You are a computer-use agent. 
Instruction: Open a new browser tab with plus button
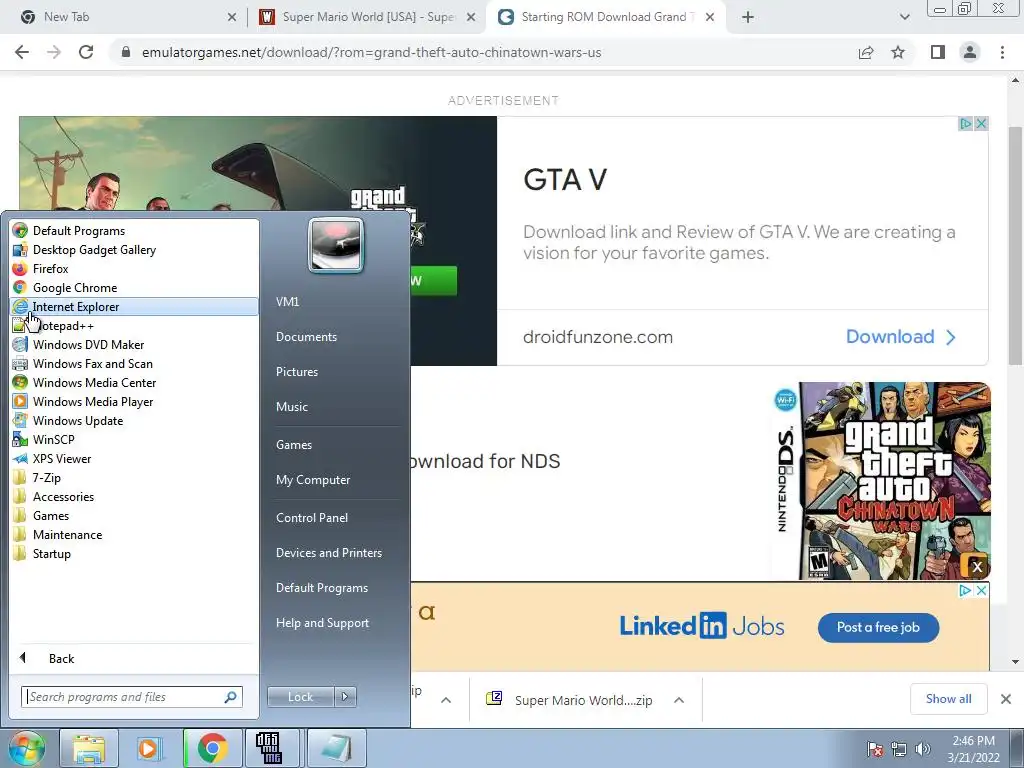click(x=748, y=17)
